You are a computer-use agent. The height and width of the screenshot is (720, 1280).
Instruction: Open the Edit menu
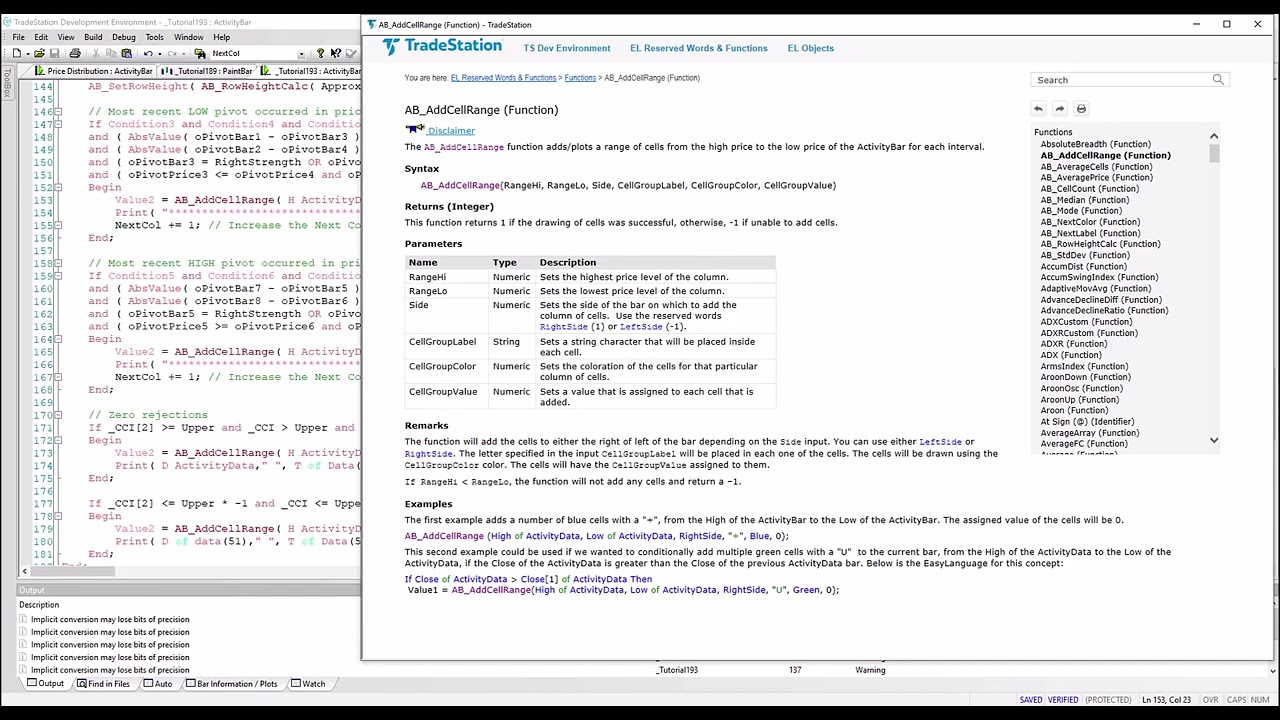click(x=41, y=37)
